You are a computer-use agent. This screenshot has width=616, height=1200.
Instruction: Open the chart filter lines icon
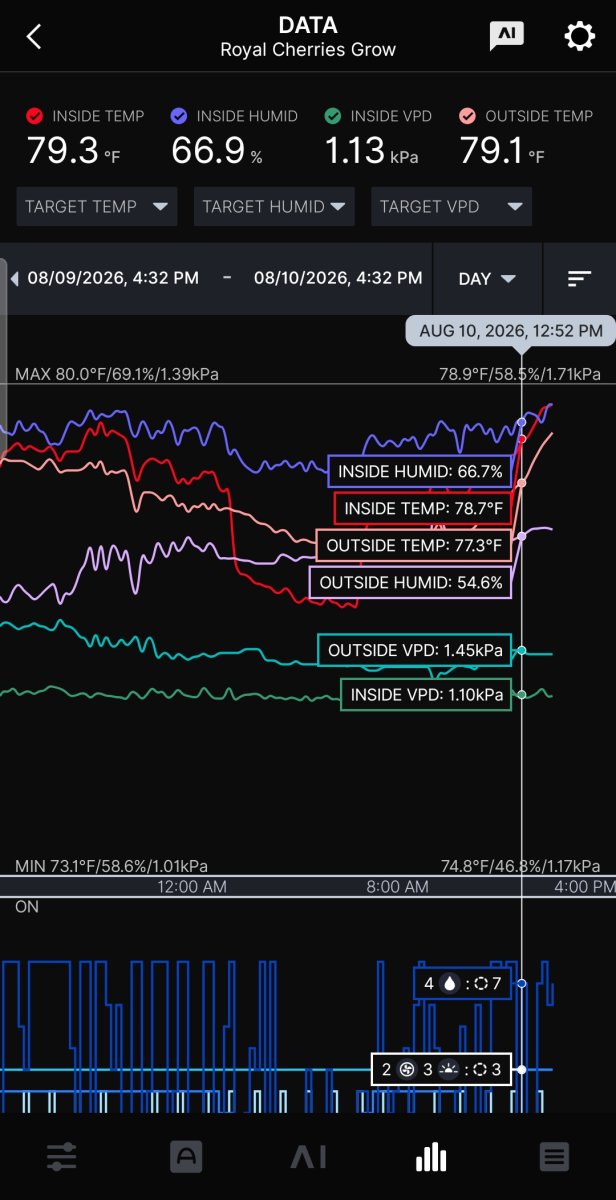pyautogui.click(x=580, y=279)
